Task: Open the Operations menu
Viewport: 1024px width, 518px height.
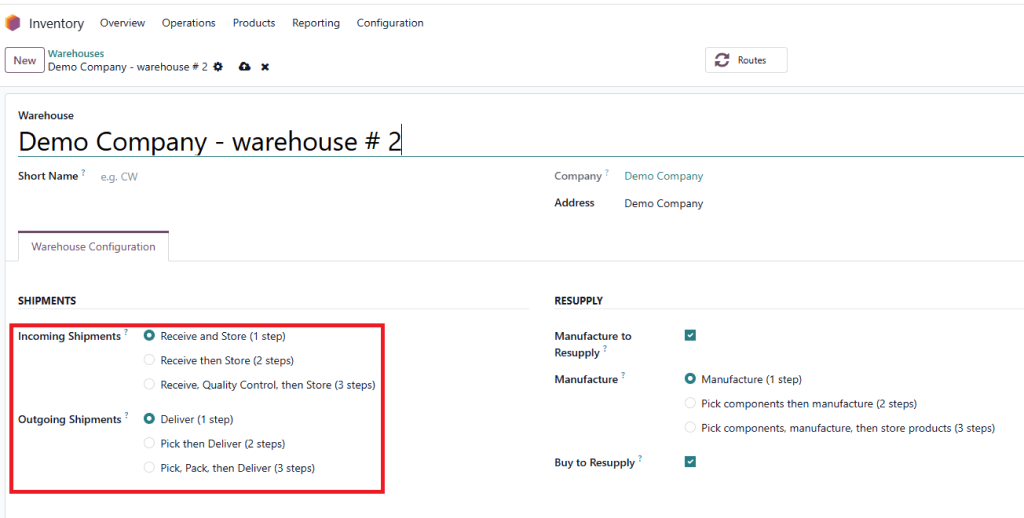Action: 188,23
